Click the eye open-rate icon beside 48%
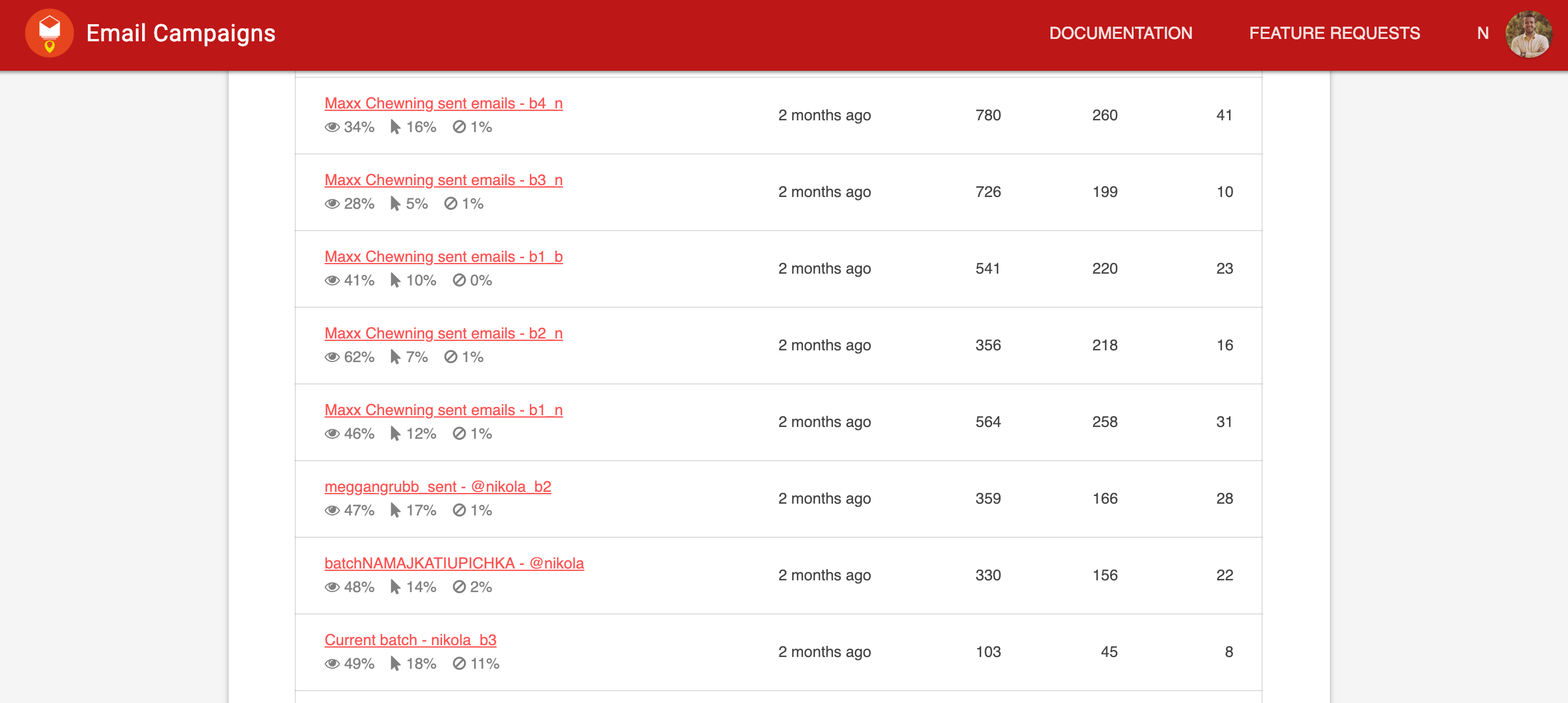The image size is (1568, 703). coord(332,588)
